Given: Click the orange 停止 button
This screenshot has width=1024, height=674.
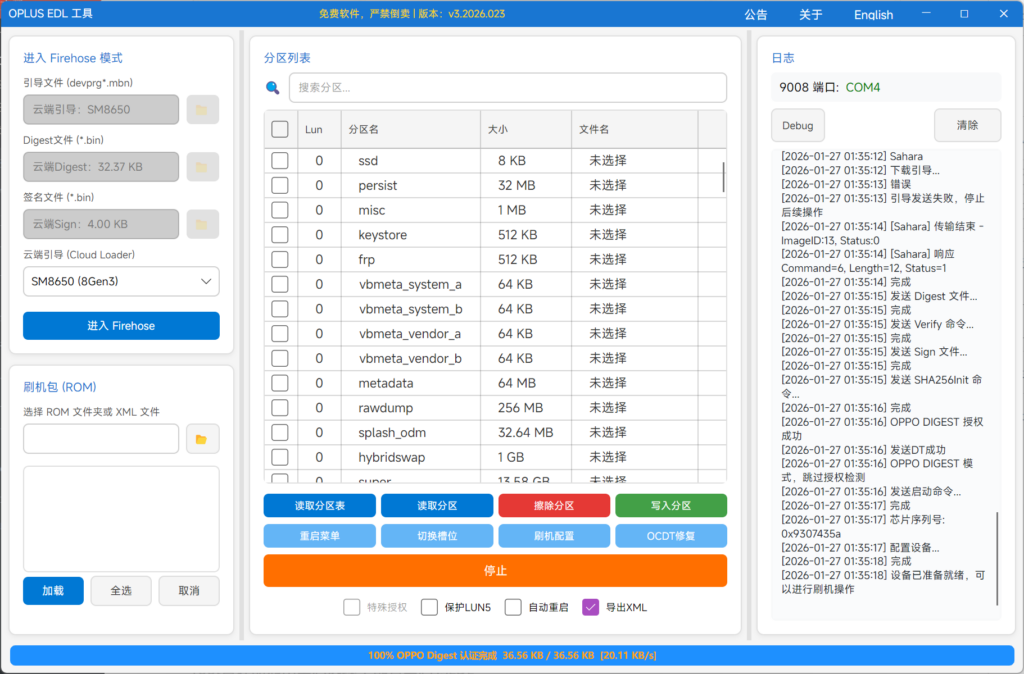Looking at the screenshot, I should tap(495, 571).
